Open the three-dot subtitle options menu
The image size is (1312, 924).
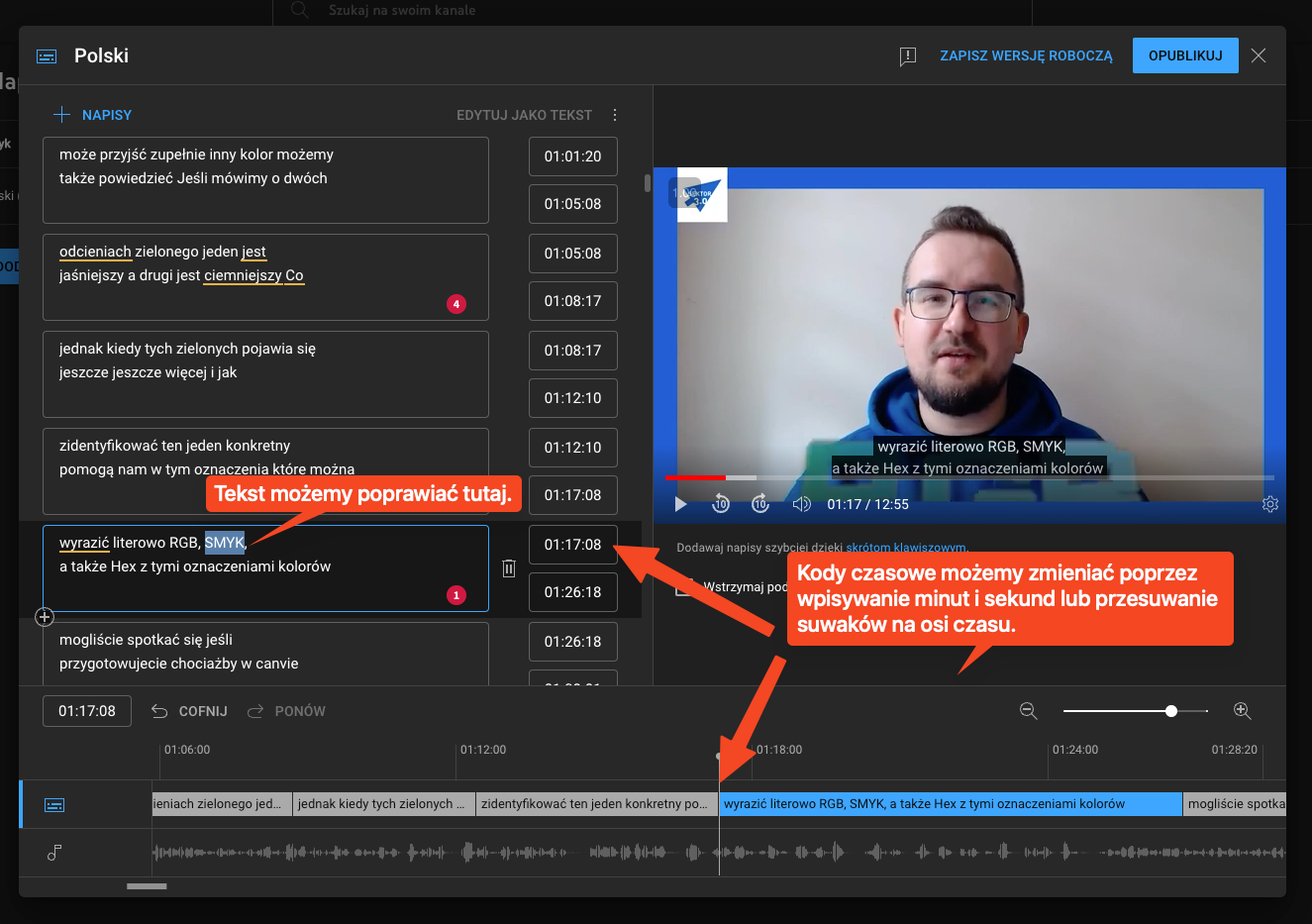pyautogui.click(x=615, y=115)
